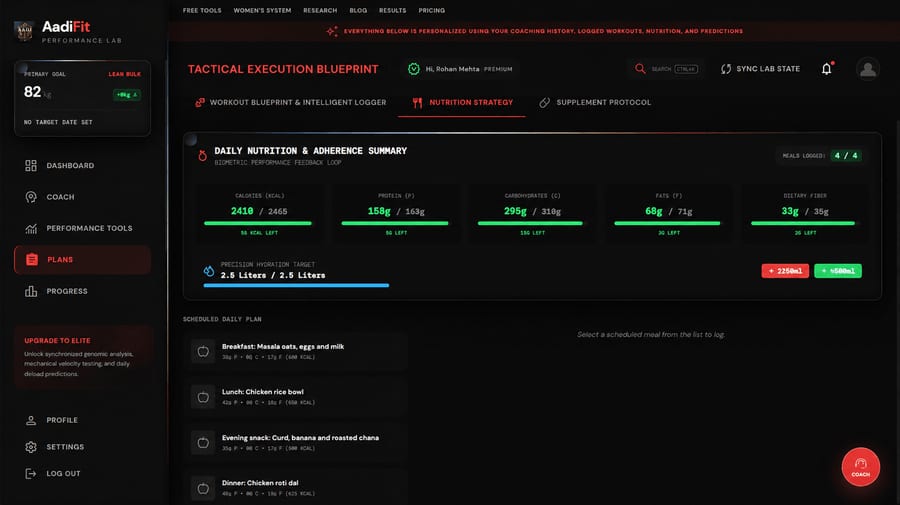Image resolution: width=900 pixels, height=505 pixels.
Task: Select Lunch: Chicken rice bowl meal
Action: 296,397
